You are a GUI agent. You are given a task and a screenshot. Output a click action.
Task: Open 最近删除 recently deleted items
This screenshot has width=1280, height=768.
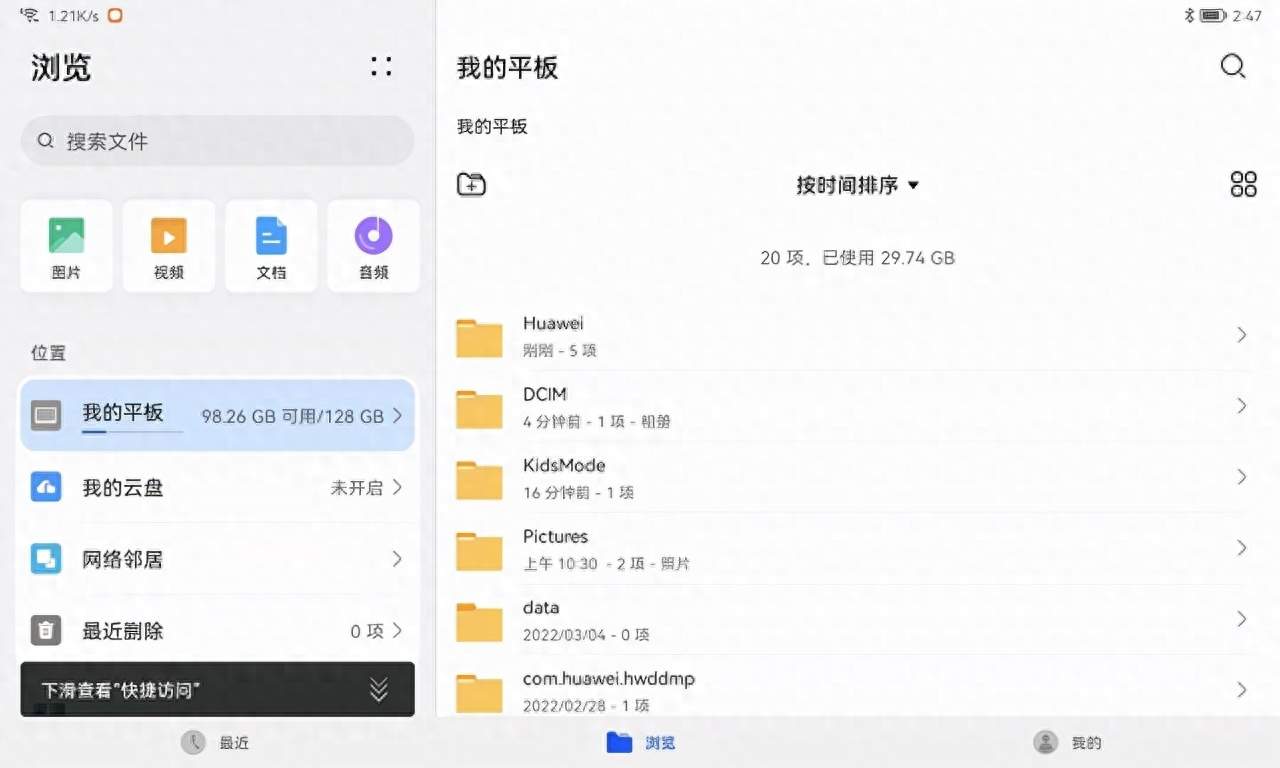pos(217,631)
